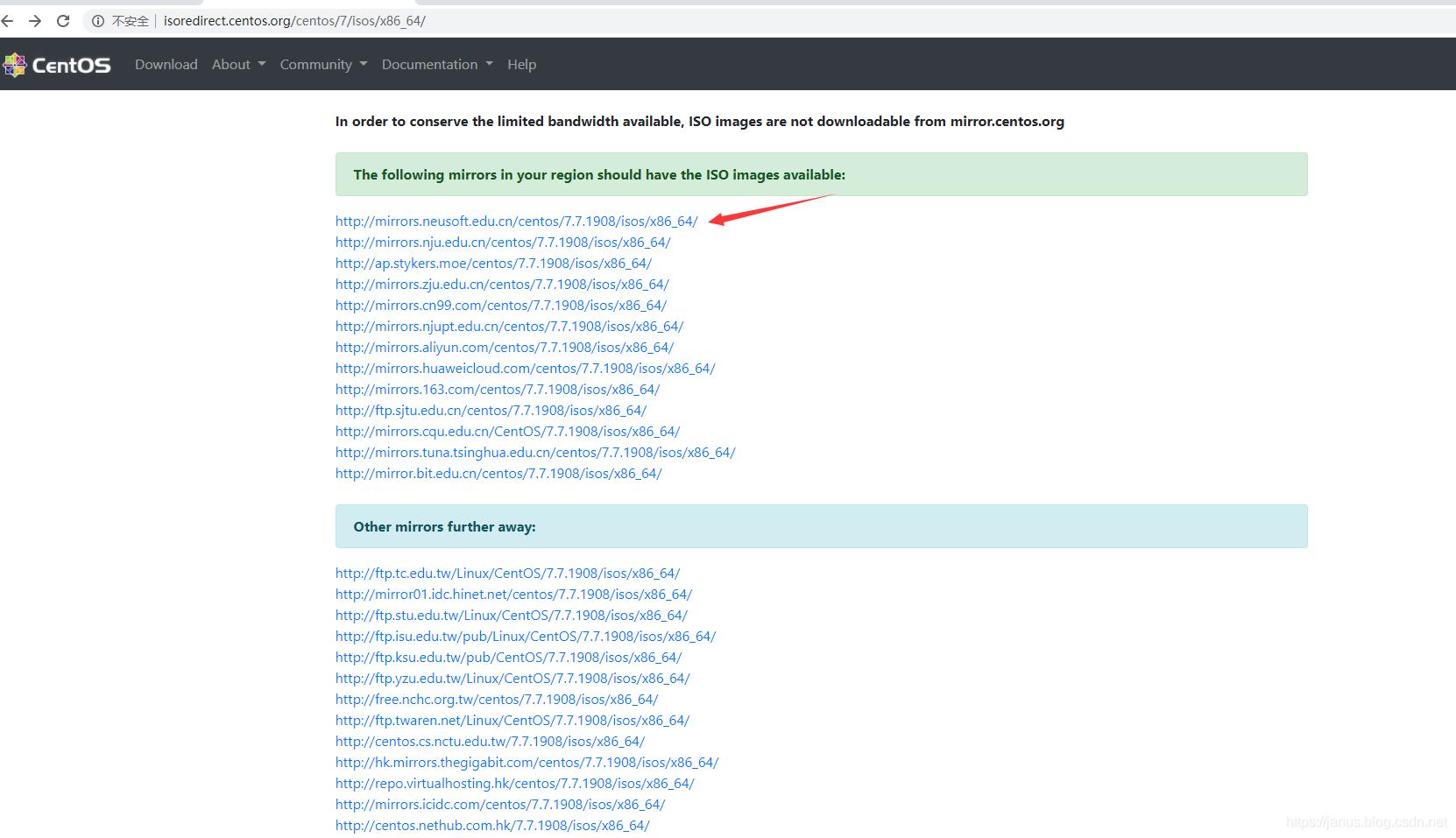Image resolution: width=1456 pixels, height=838 pixels.
Task: Open the mirrors.neusoft.edu.cn mirror link
Action: 517,222
